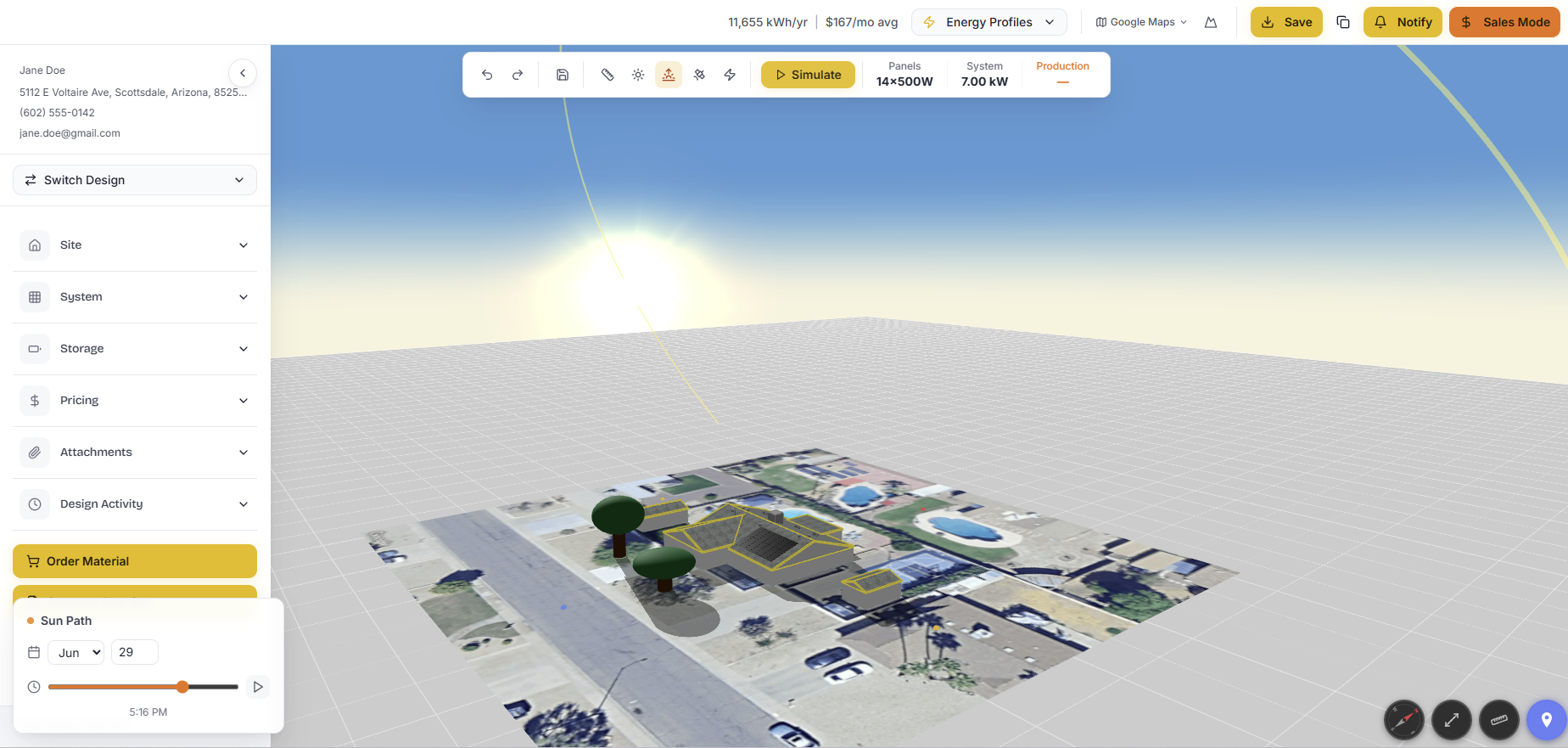This screenshot has height=748, width=1568.
Task: Expand the System section
Action: coord(135,297)
